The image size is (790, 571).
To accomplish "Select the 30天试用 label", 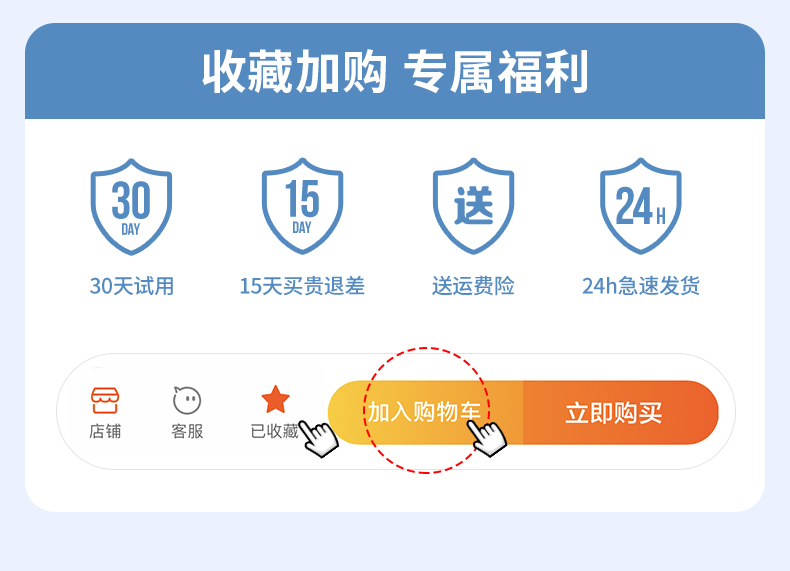I will tap(131, 286).
